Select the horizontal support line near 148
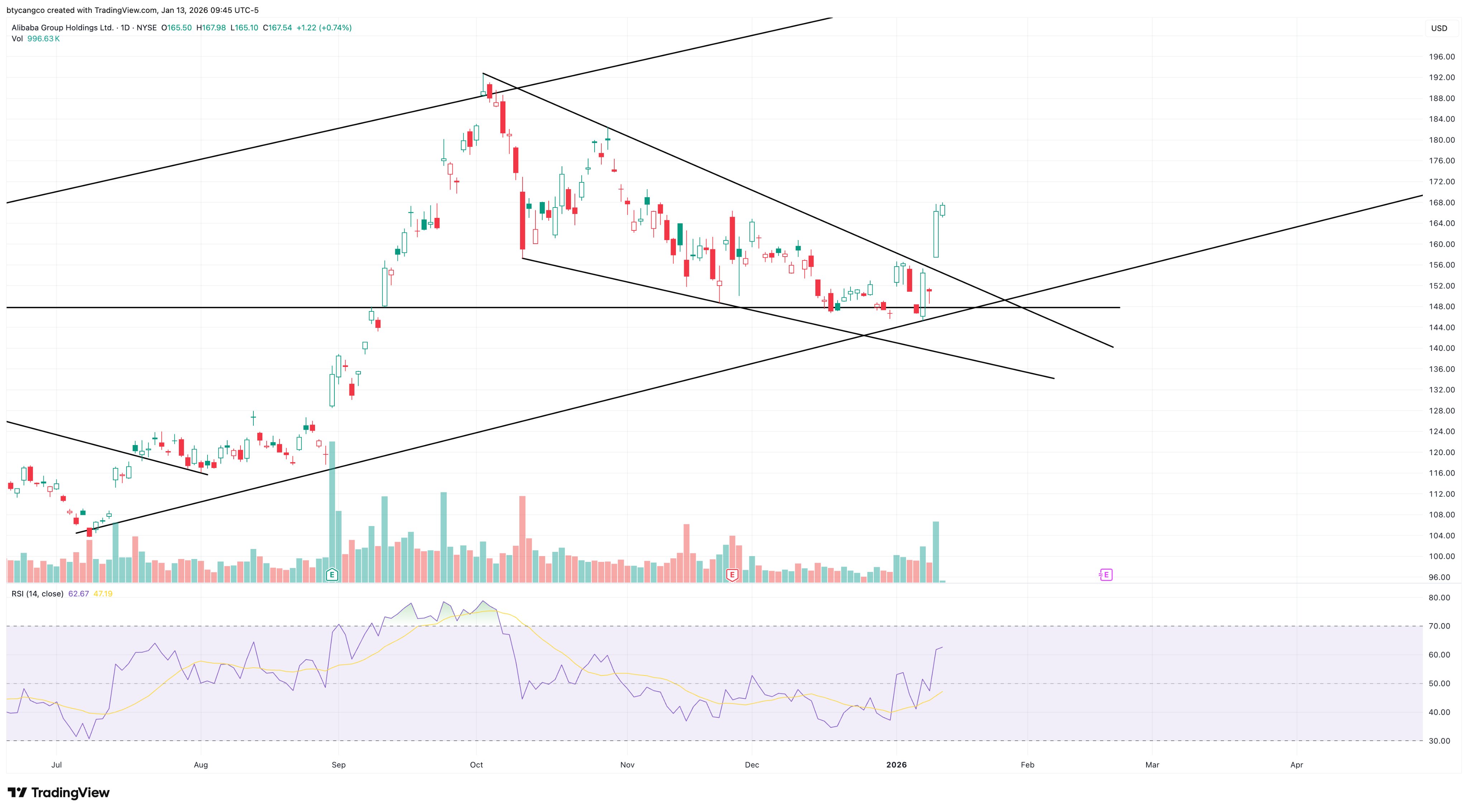The image size is (1468, 812). point(171,308)
